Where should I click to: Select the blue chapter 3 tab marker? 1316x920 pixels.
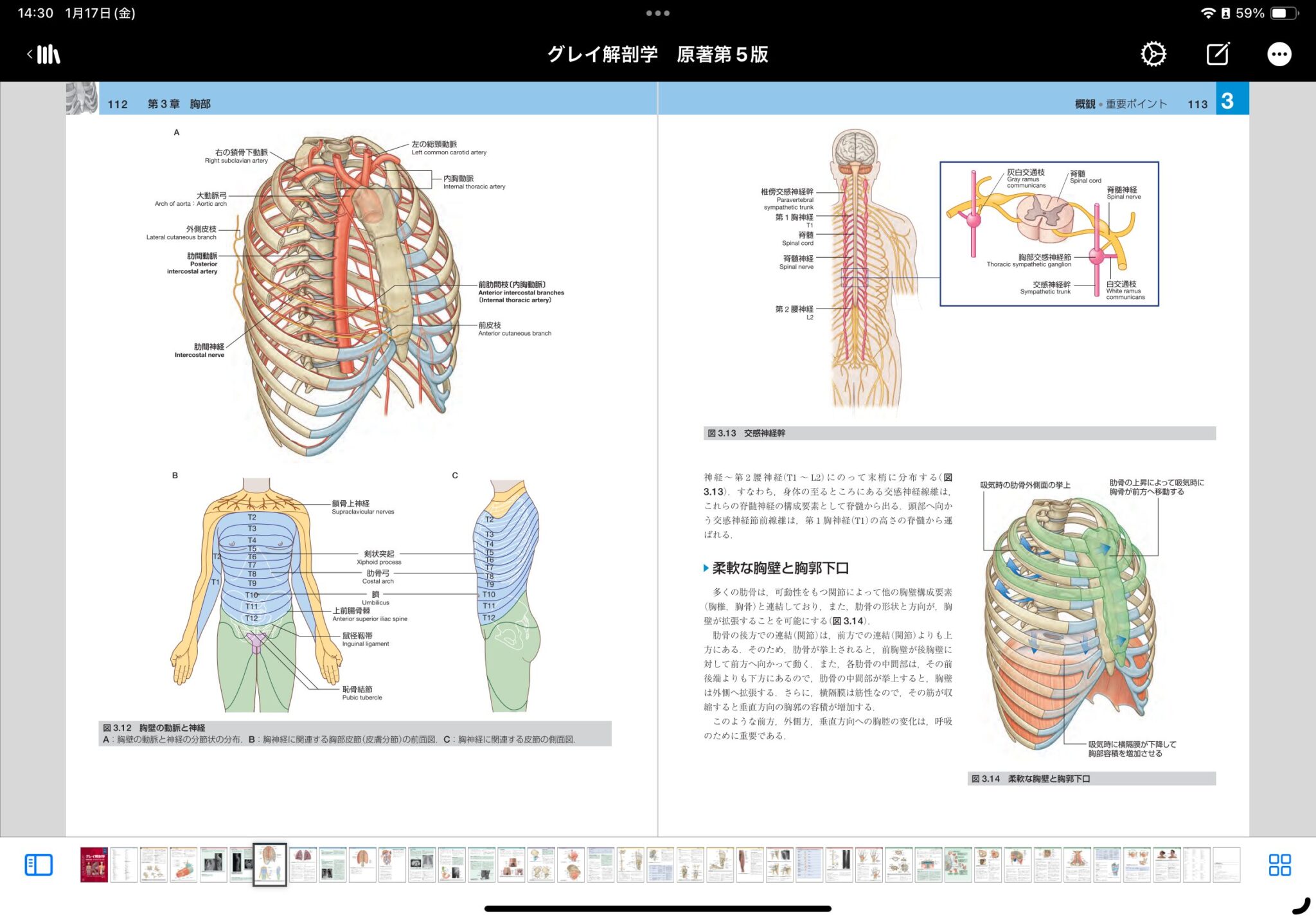[1228, 100]
